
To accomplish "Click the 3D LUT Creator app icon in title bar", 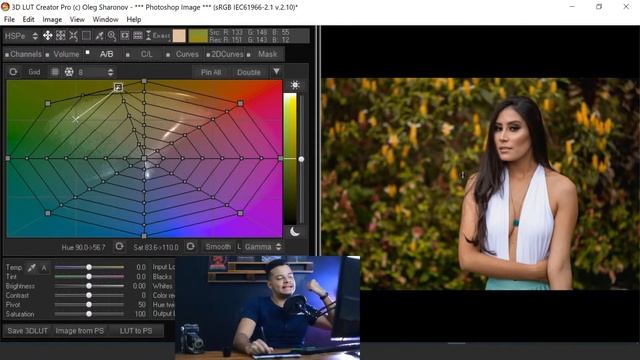I will pyautogui.click(x=5, y=6).
